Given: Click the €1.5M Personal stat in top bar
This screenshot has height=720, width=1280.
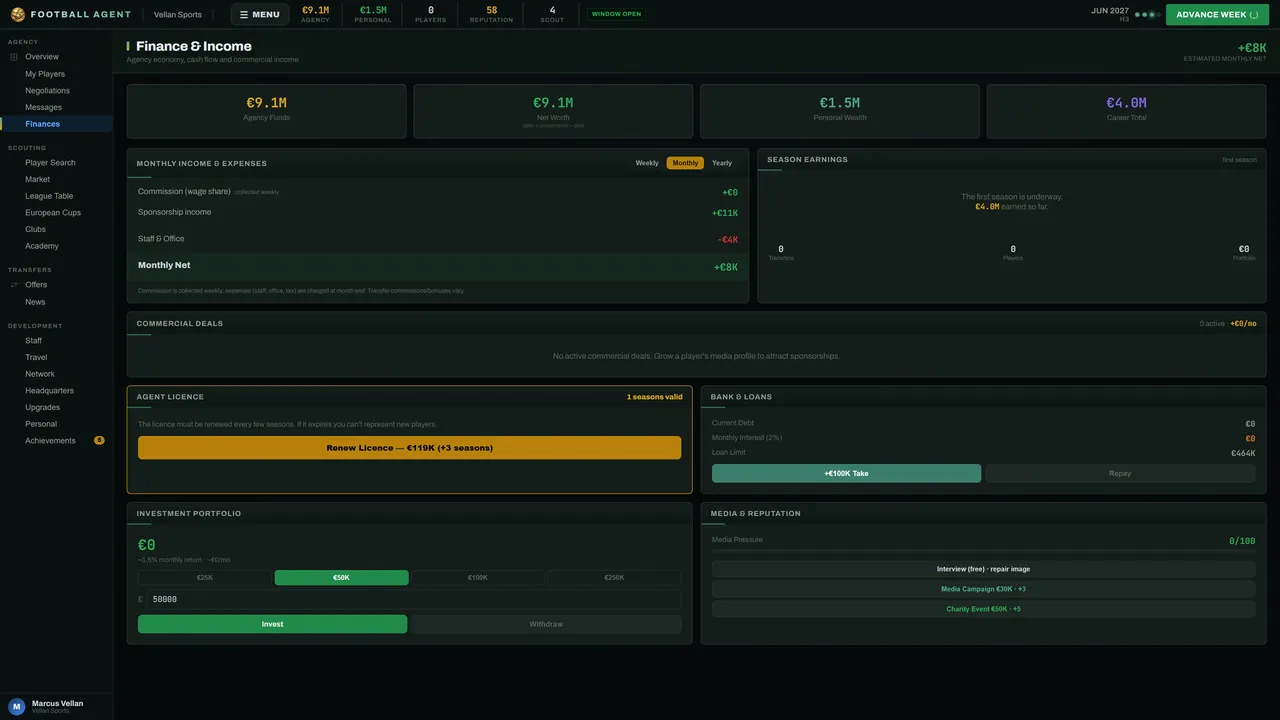Looking at the screenshot, I should (x=373, y=14).
